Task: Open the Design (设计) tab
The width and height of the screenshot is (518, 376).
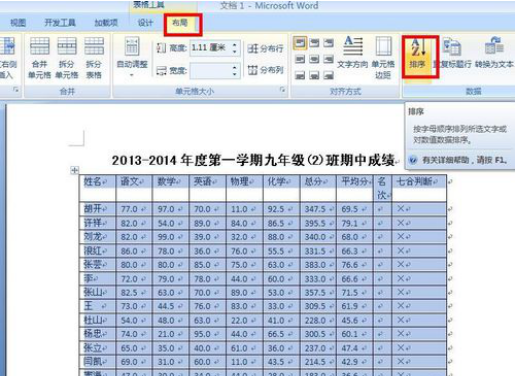Action: [x=145, y=23]
